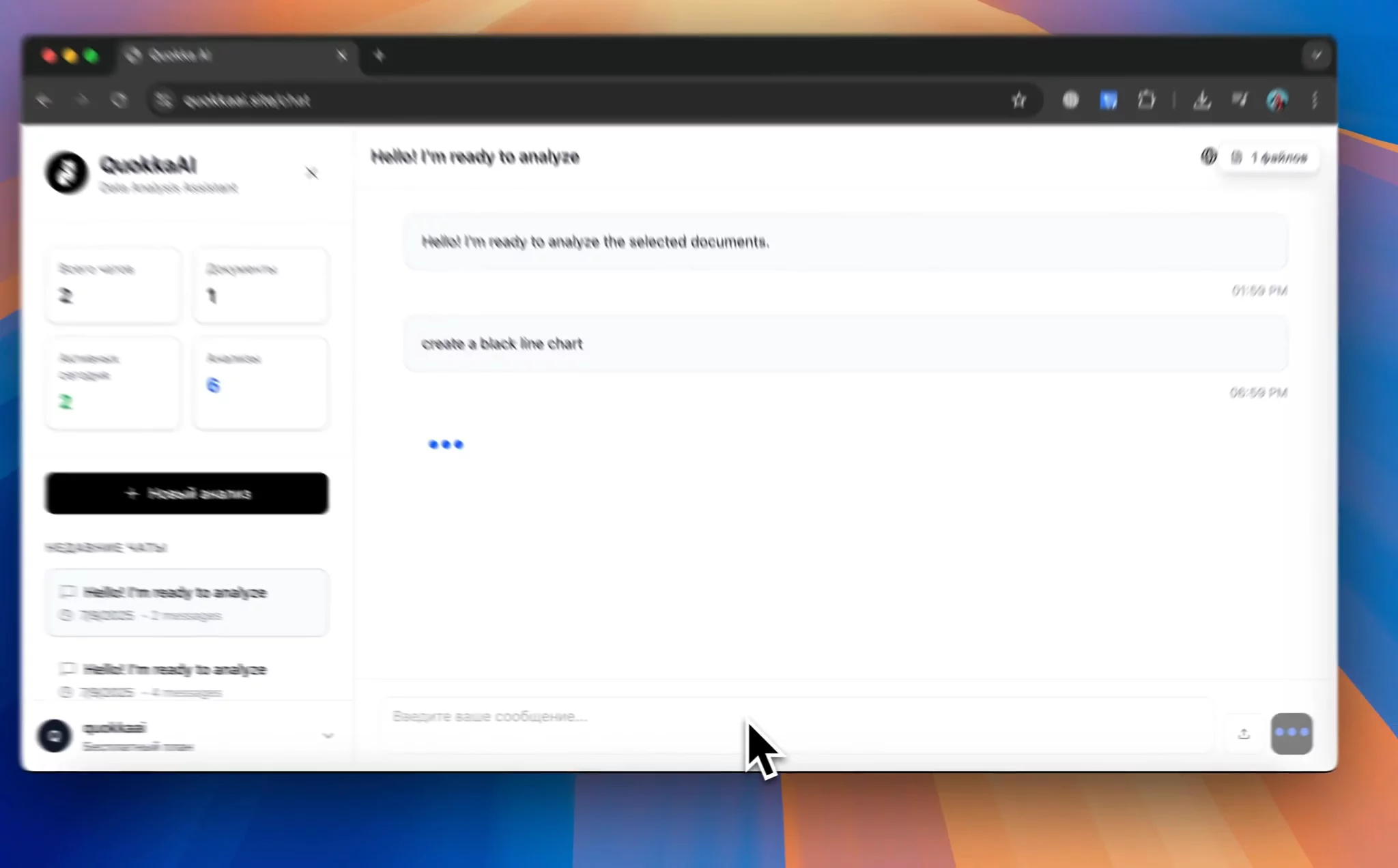The image size is (1398, 868).
Task: Open a new browser tab
Action: pyautogui.click(x=379, y=55)
